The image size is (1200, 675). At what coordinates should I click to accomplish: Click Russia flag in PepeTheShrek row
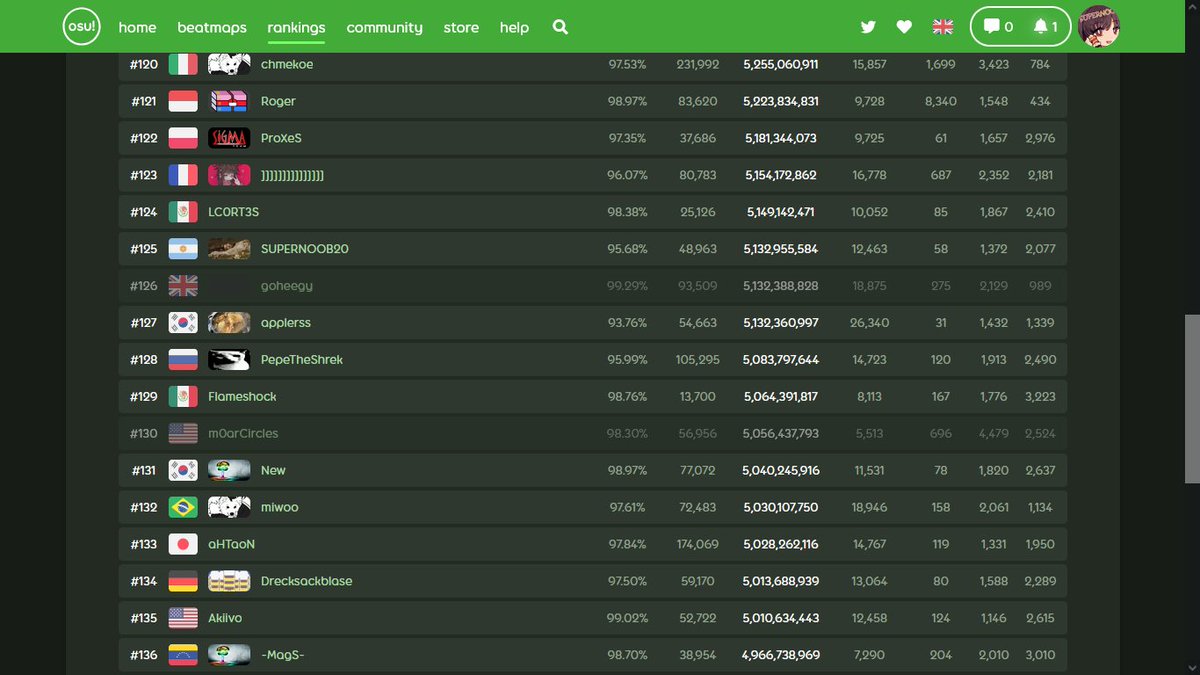pos(183,360)
